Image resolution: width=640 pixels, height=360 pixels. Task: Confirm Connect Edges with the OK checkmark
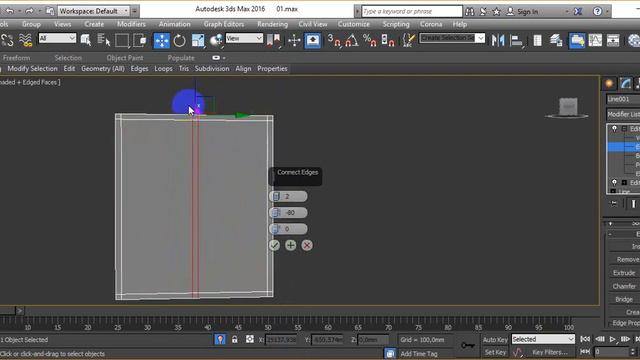click(x=274, y=245)
